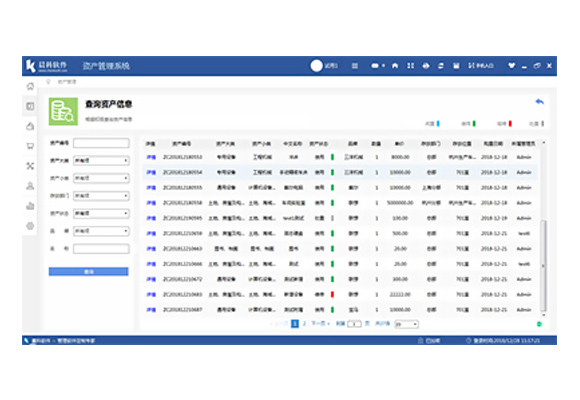Open the shopping cart sidebar icon
The image size is (580, 400).
pos(30,146)
